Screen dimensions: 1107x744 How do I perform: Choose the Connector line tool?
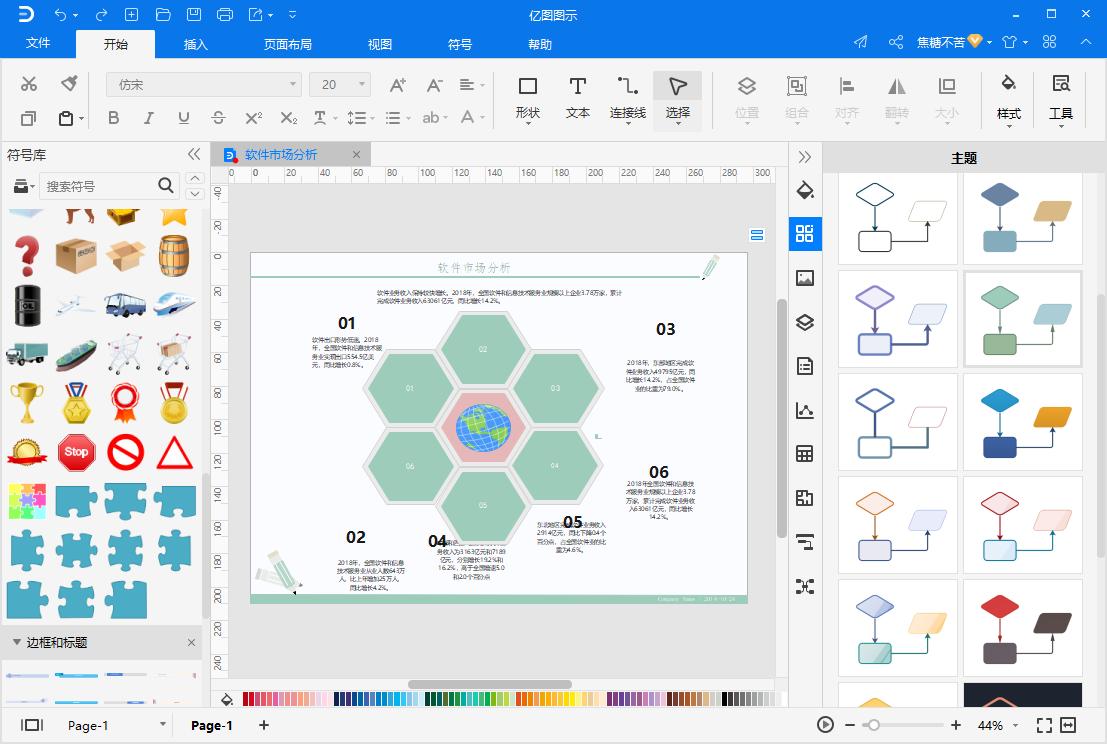(x=627, y=97)
